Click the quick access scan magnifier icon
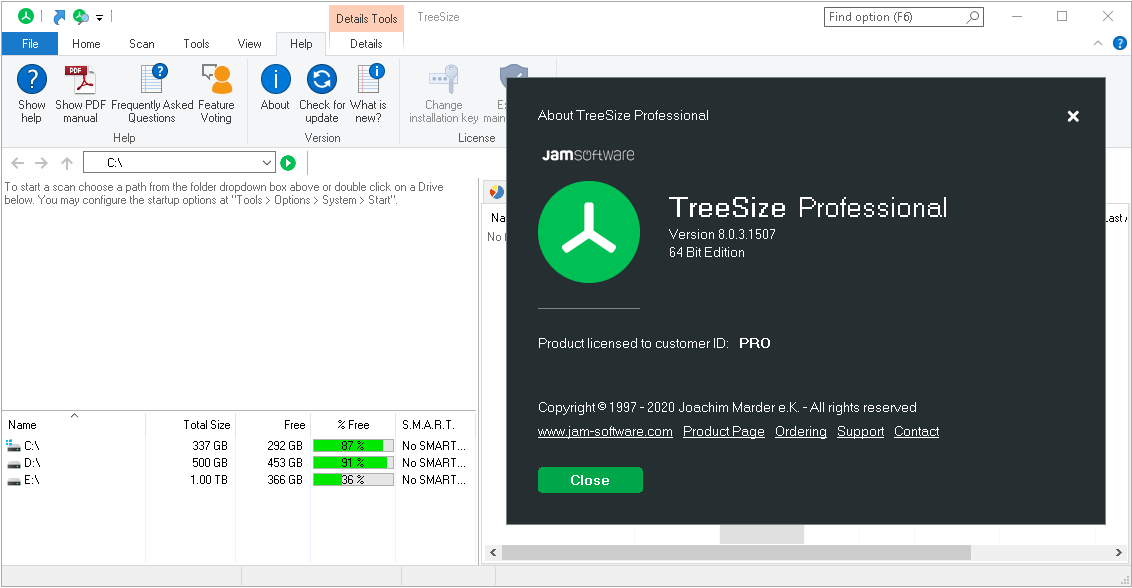1132x588 pixels. (x=81, y=17)
